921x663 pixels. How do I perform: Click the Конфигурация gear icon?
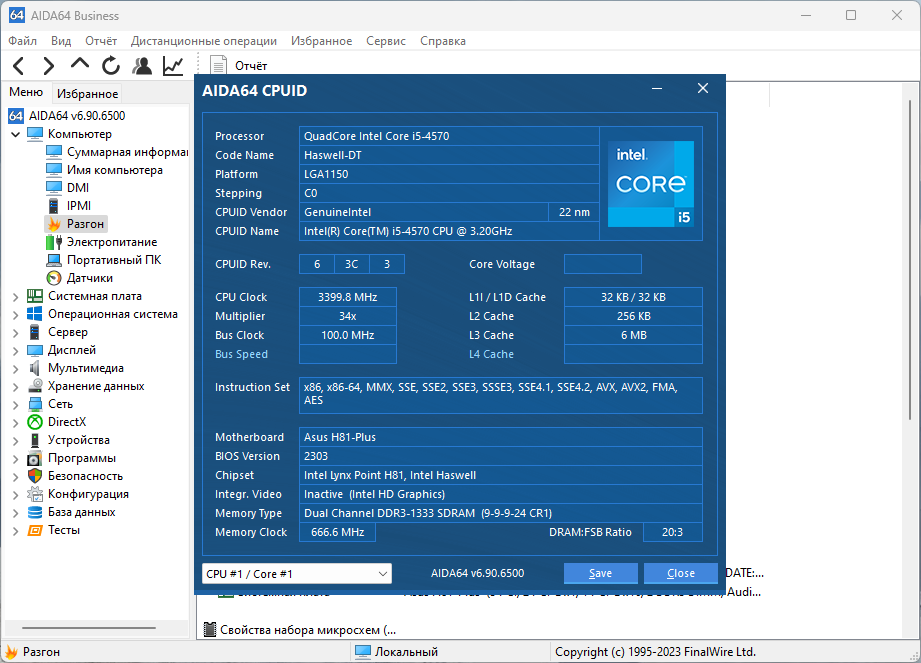(x=35, y=494)
